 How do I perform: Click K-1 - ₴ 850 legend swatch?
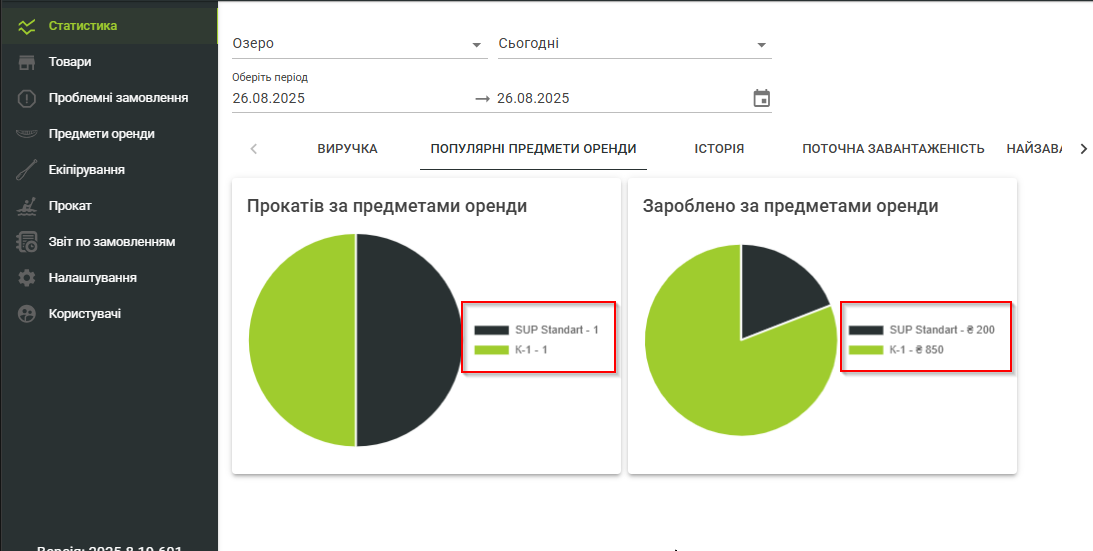point(866,350)
